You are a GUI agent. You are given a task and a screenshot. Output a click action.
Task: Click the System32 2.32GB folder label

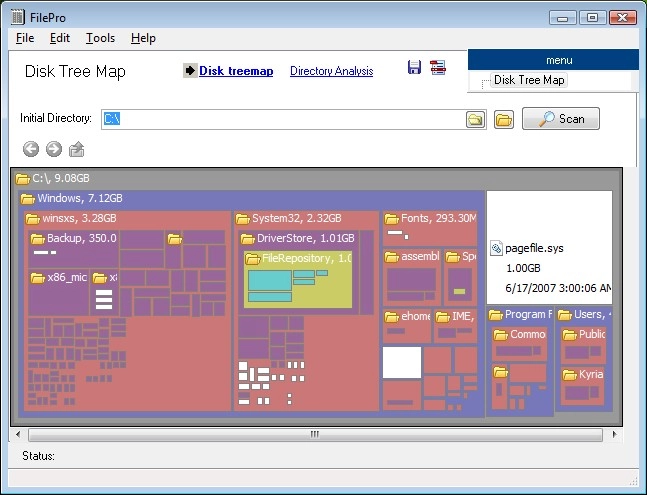click(x=297, y=218)
